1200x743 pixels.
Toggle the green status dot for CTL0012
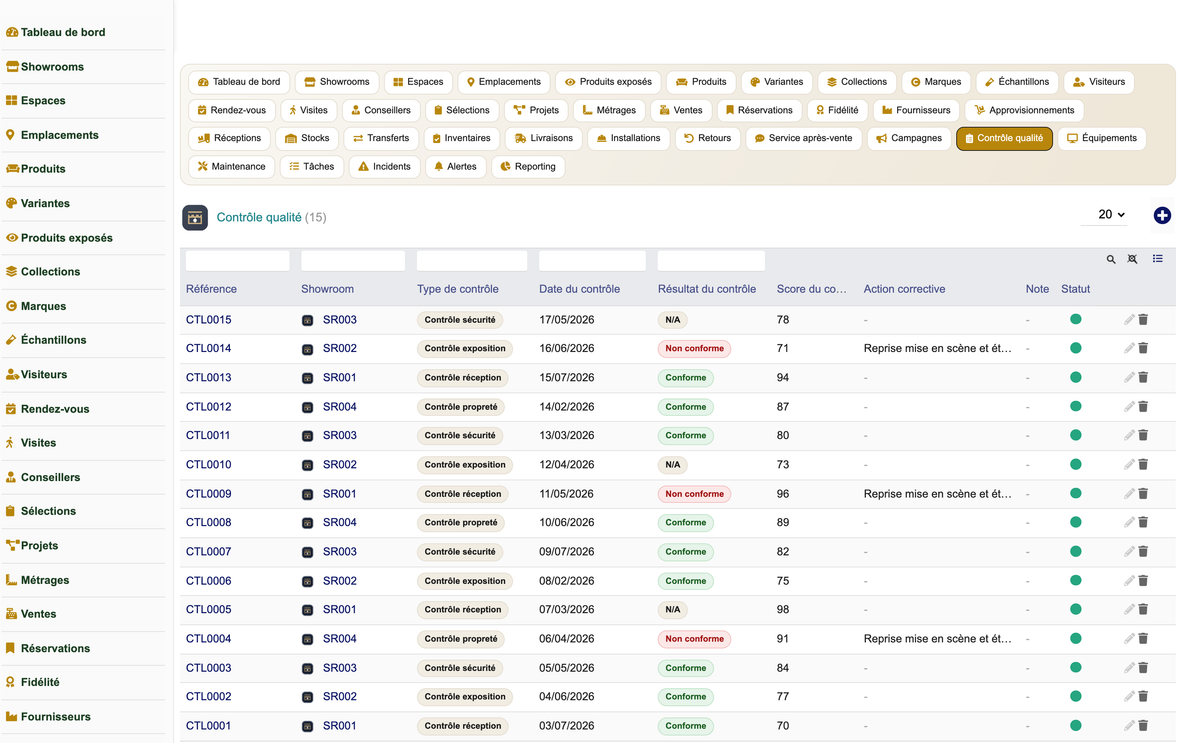(x=1076, y=406)
